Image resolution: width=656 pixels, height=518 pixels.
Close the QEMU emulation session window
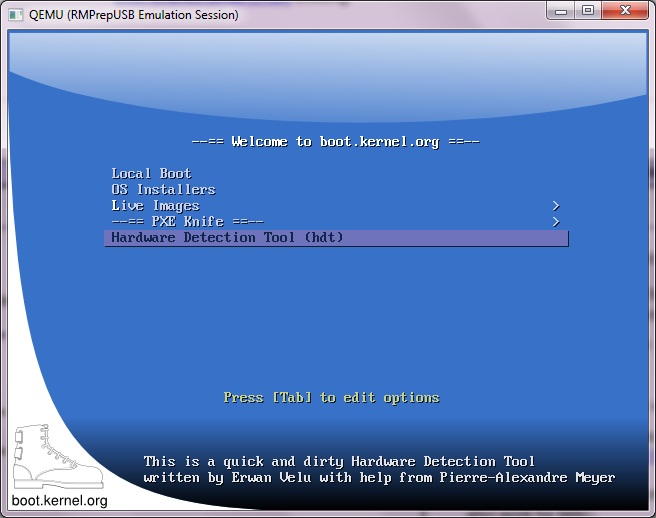tap(625, 10)
